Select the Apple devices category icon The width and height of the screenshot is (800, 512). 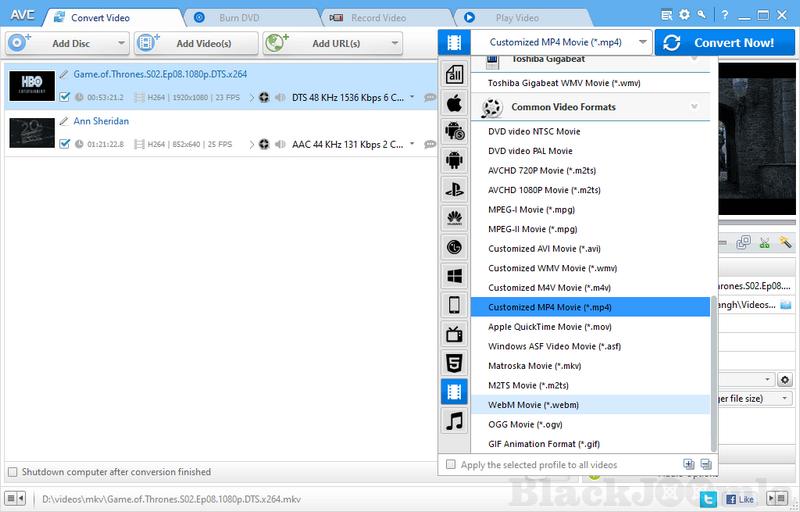[x=454, y=102]
